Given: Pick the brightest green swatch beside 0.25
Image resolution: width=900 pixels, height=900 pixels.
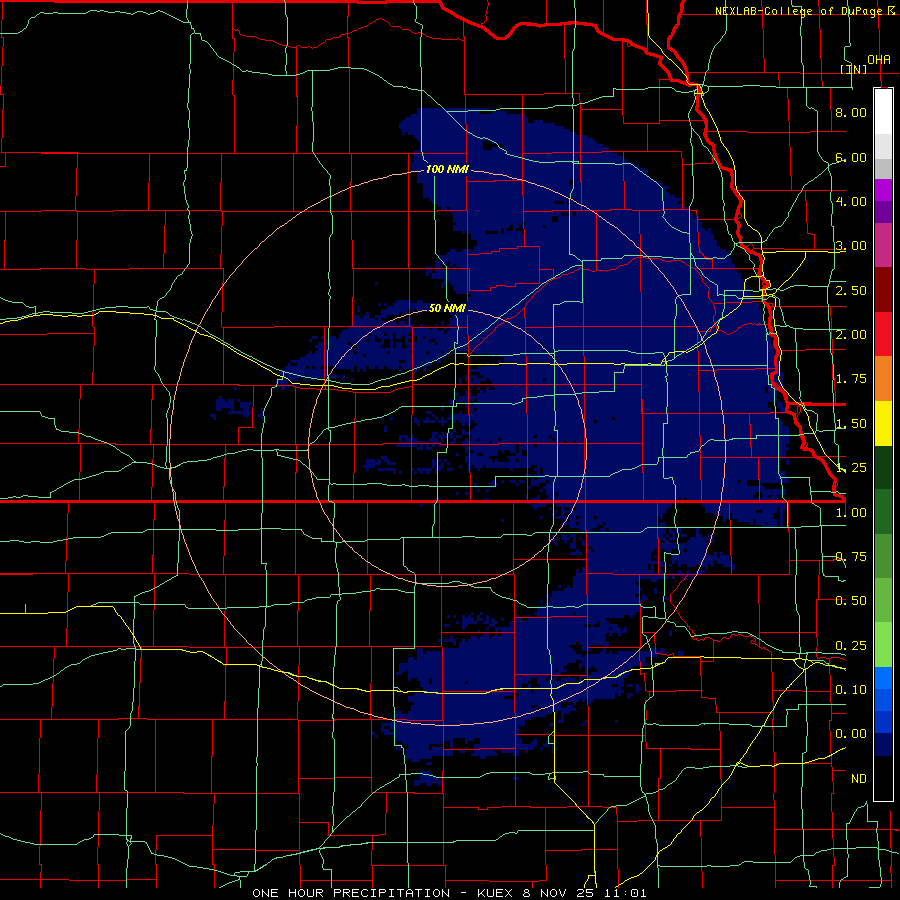Looking at the screenshot, I should (883, 645).
